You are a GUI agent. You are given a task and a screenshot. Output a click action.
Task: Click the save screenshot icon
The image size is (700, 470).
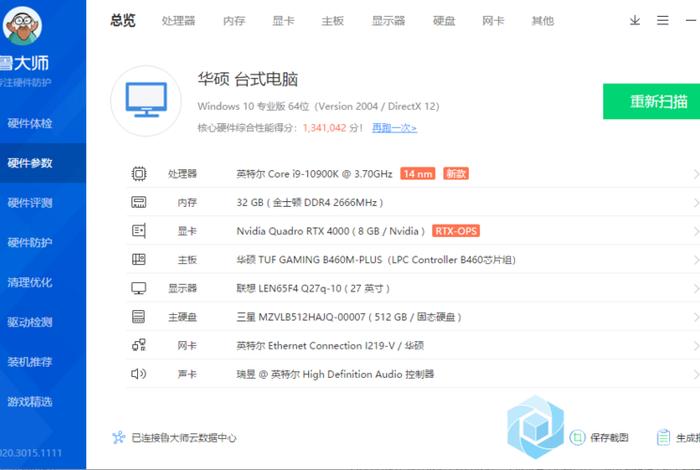[x=577, y=437]
